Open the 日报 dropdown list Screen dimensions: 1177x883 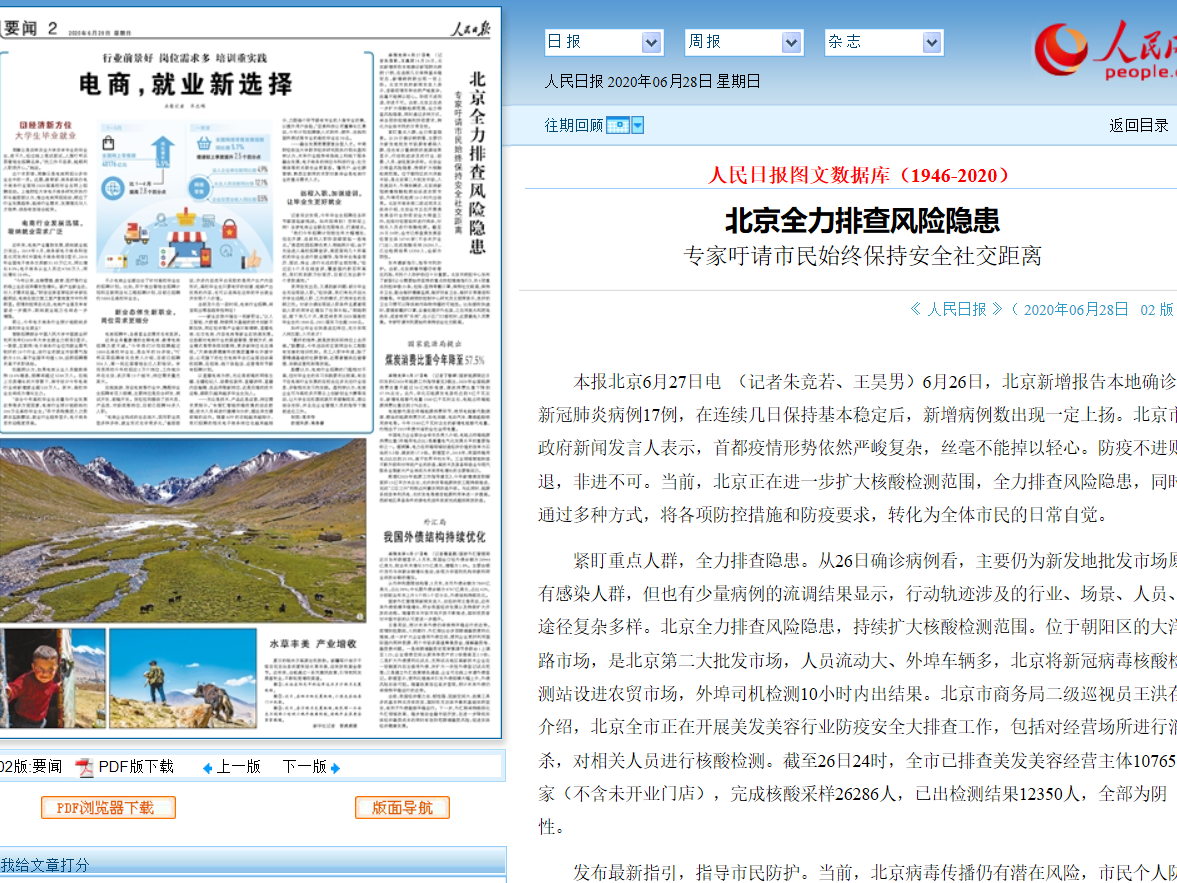(604, 42)
